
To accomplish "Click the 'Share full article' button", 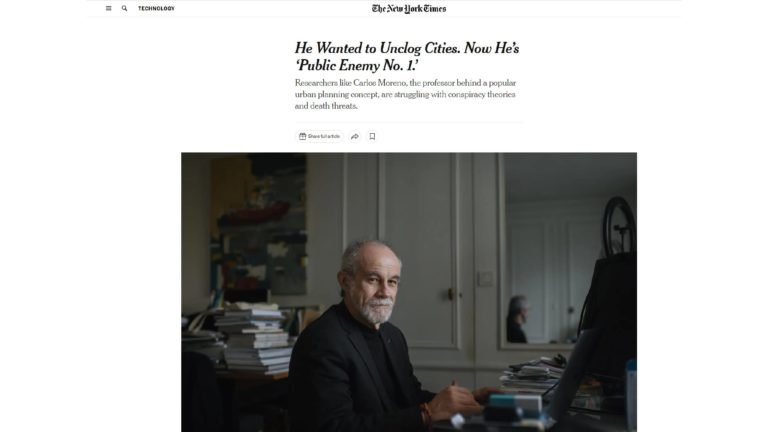I will [320, 136].
